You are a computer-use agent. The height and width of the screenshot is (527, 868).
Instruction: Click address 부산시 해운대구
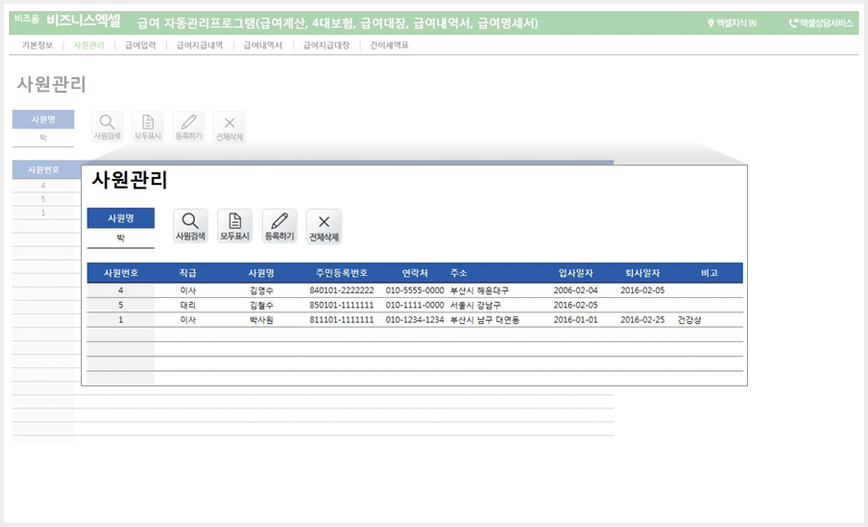coord(479,291)
